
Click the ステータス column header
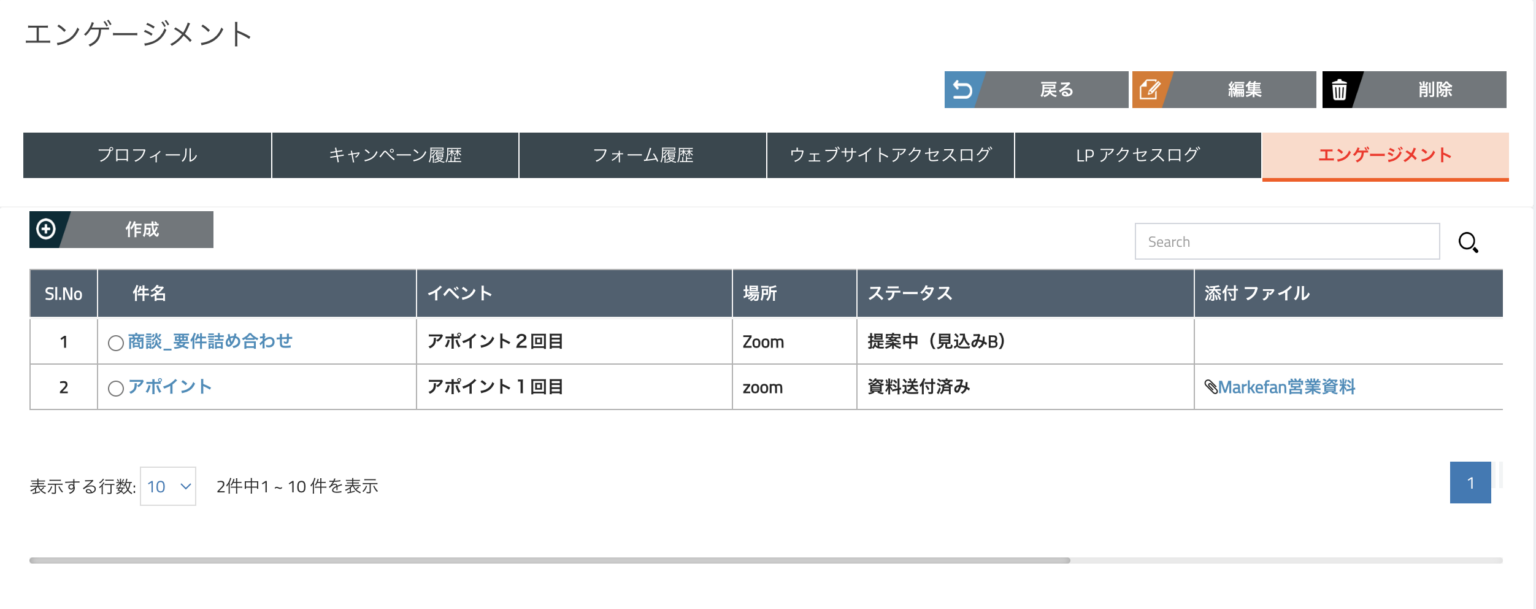1025,293
